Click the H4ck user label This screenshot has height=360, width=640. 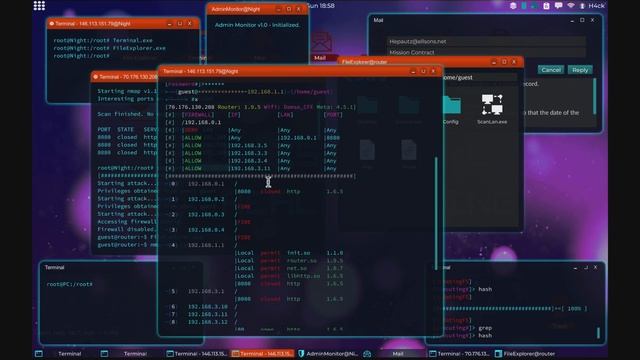pos(596,6)
